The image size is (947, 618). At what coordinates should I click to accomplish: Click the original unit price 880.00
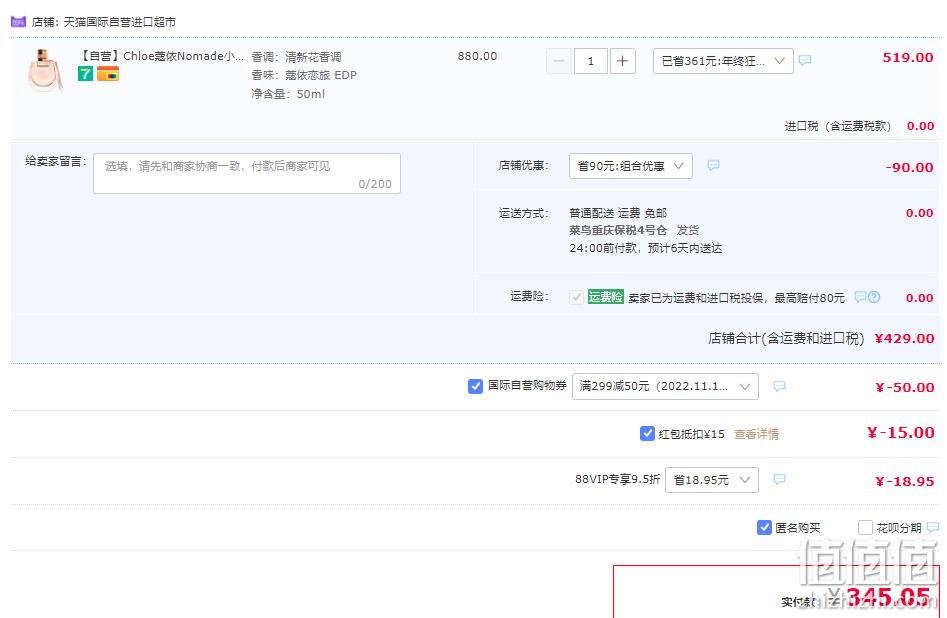point(477,56)
